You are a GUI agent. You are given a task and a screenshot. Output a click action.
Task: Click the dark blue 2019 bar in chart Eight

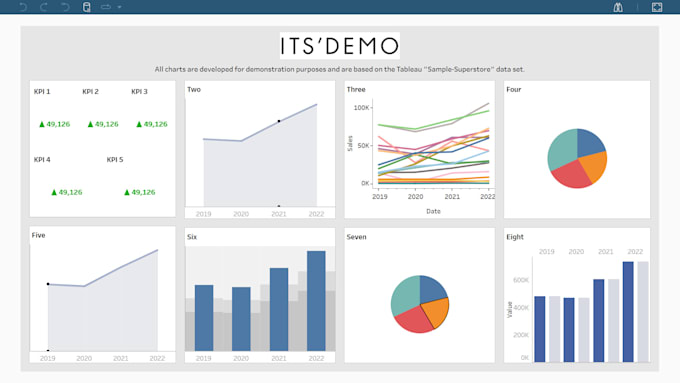coord(540,329)
